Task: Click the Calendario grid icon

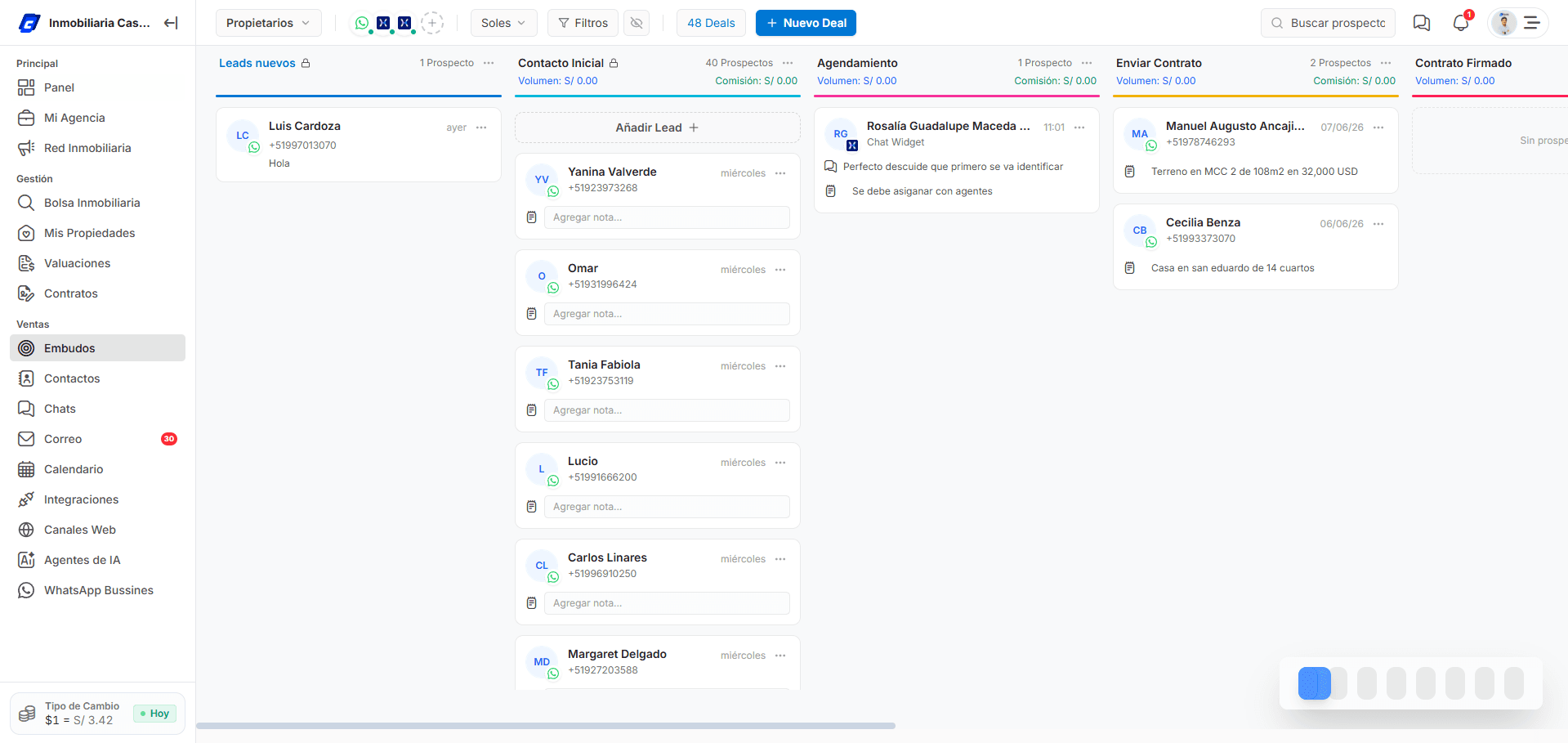Action: point(26,469)
